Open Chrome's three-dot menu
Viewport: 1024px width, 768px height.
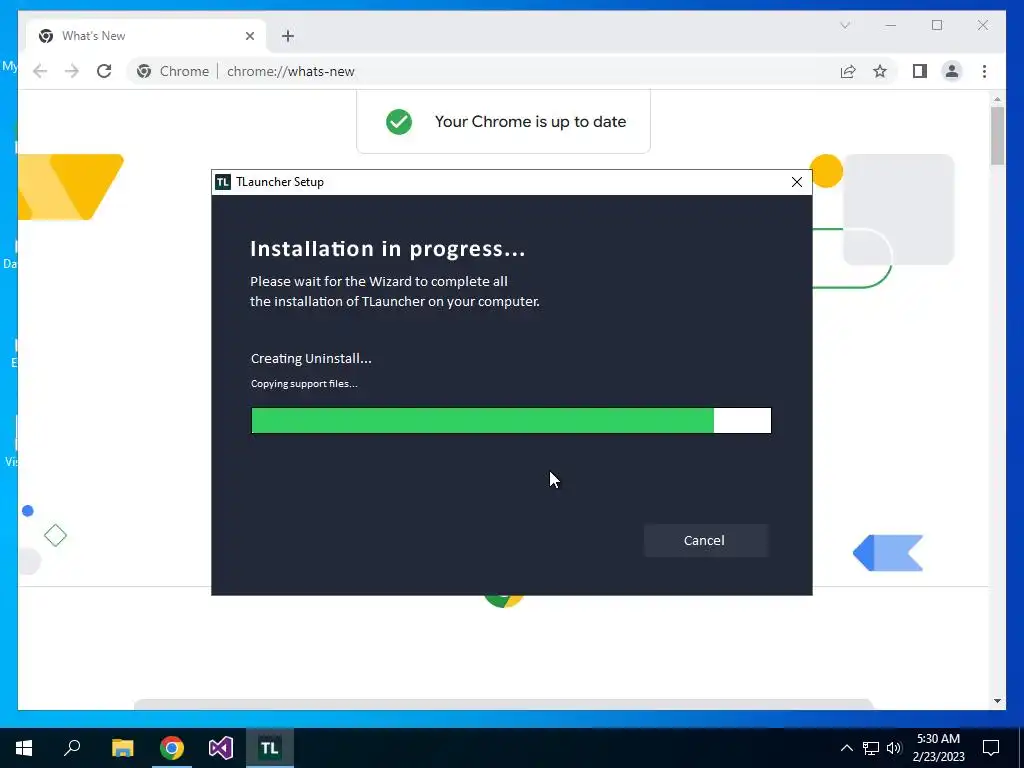(x=984, y=71)
